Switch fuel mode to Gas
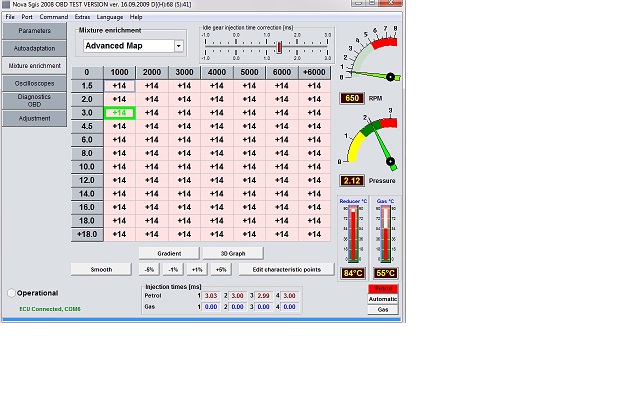 coord(383,310)
